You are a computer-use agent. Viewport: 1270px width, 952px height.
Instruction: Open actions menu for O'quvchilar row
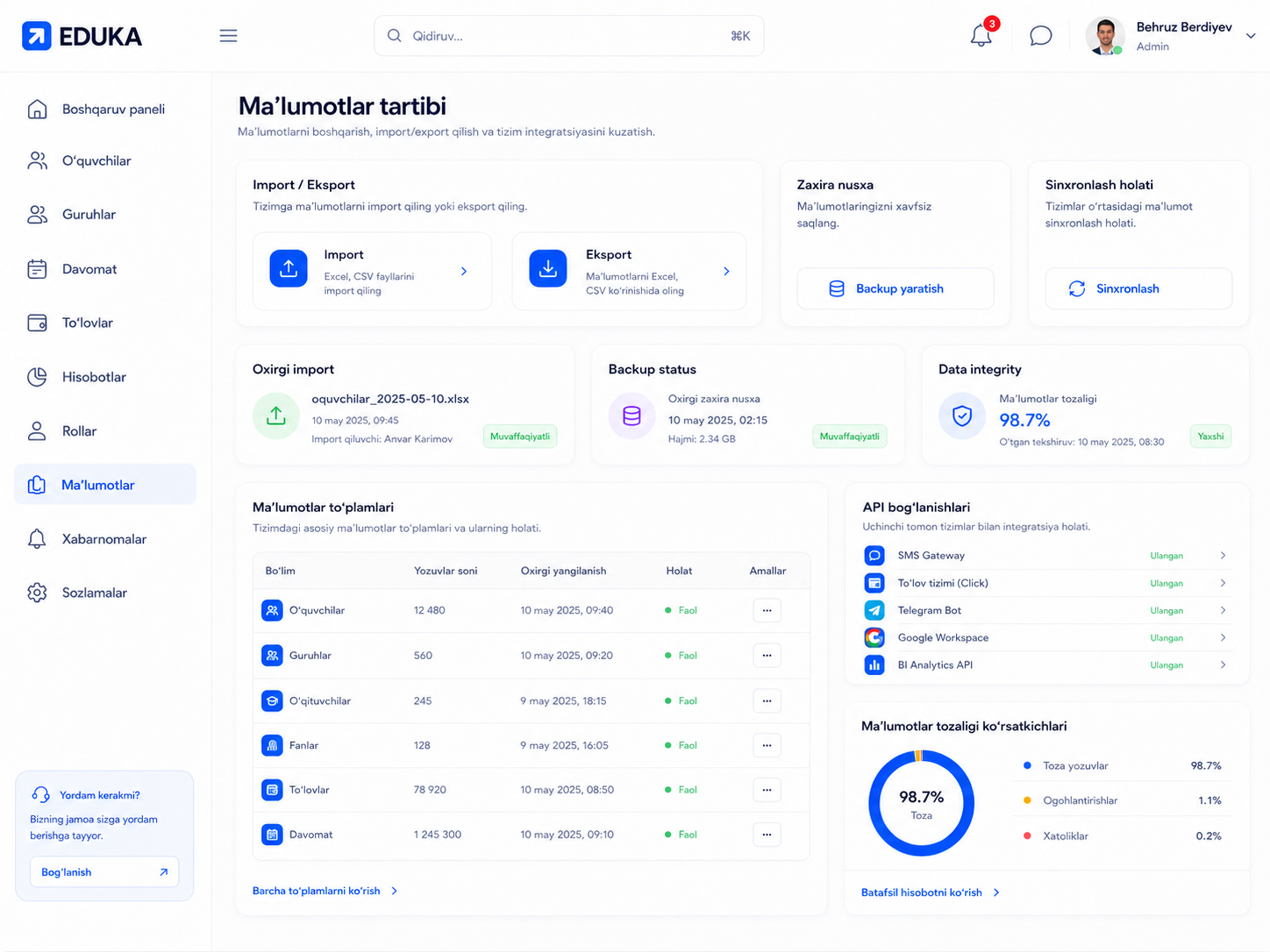click(x=767, y=610)
